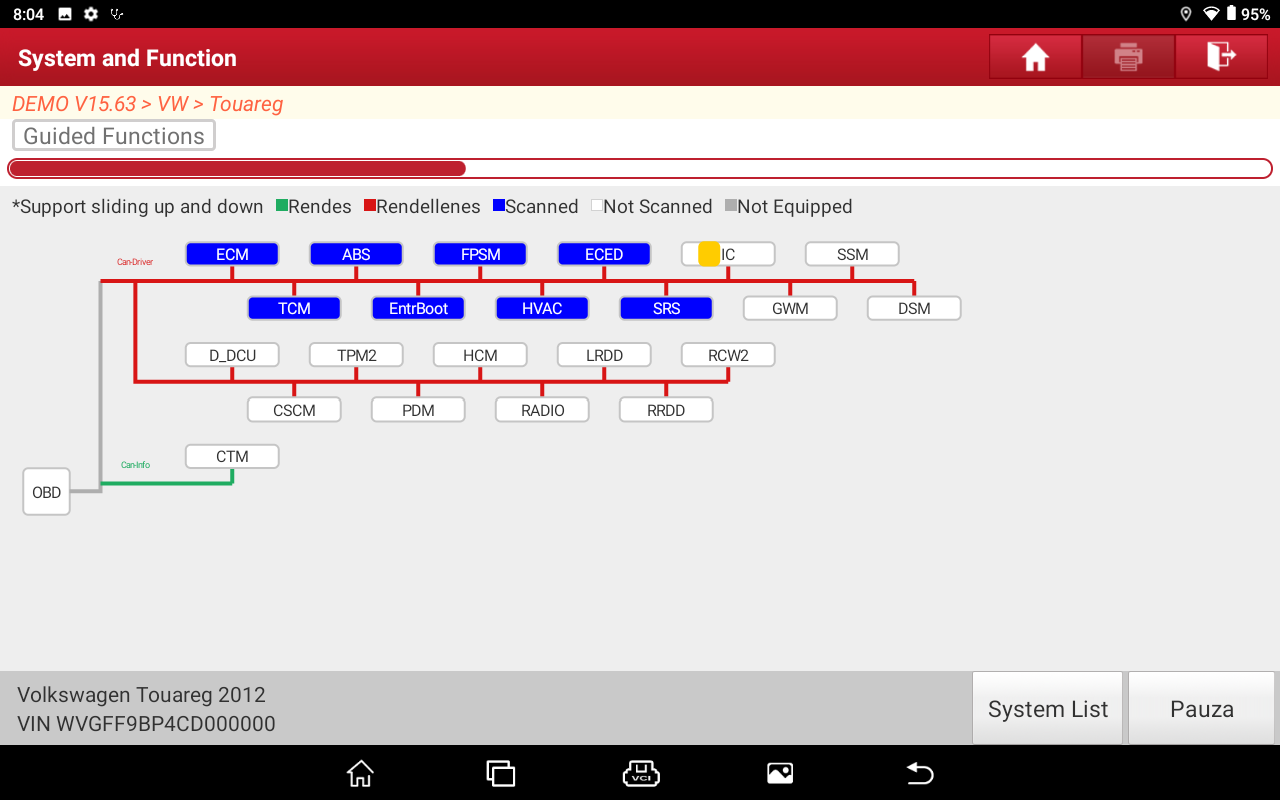Tap the Android home navigation icon
1280x800 pixels.
coord(360,773)
